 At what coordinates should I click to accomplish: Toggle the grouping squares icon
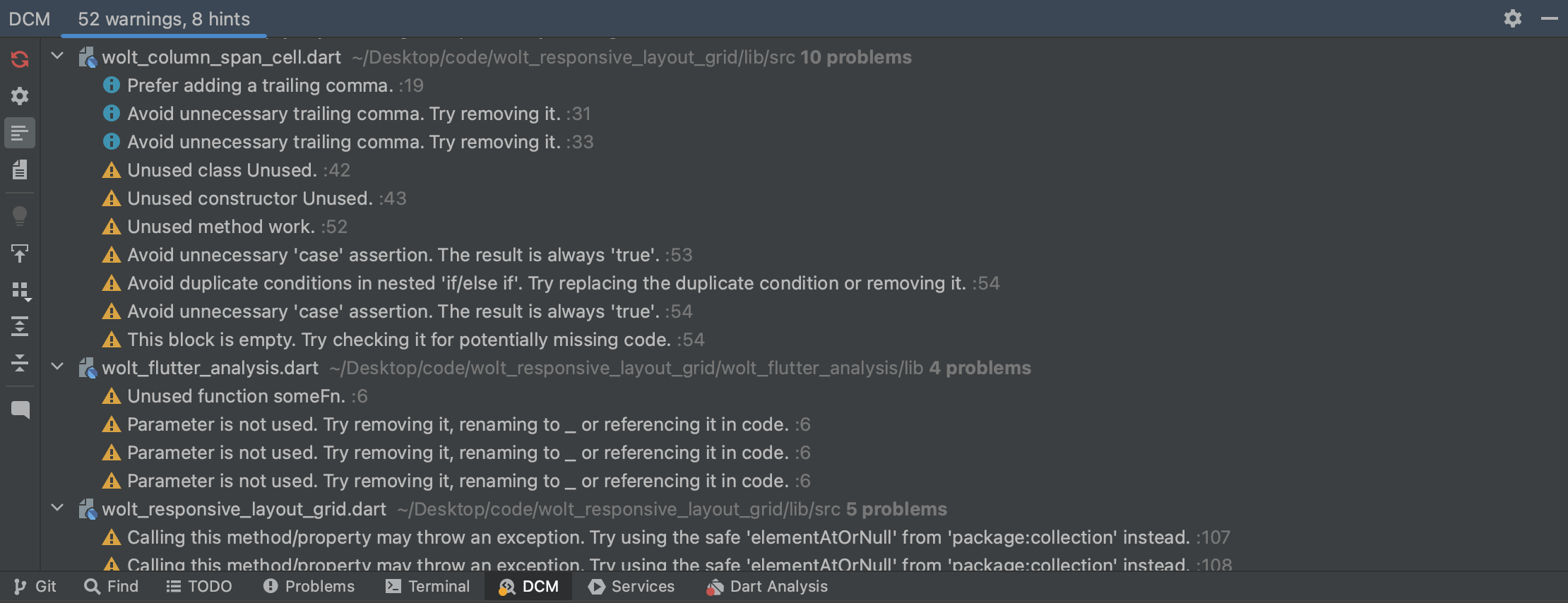(x=20, y=291)
